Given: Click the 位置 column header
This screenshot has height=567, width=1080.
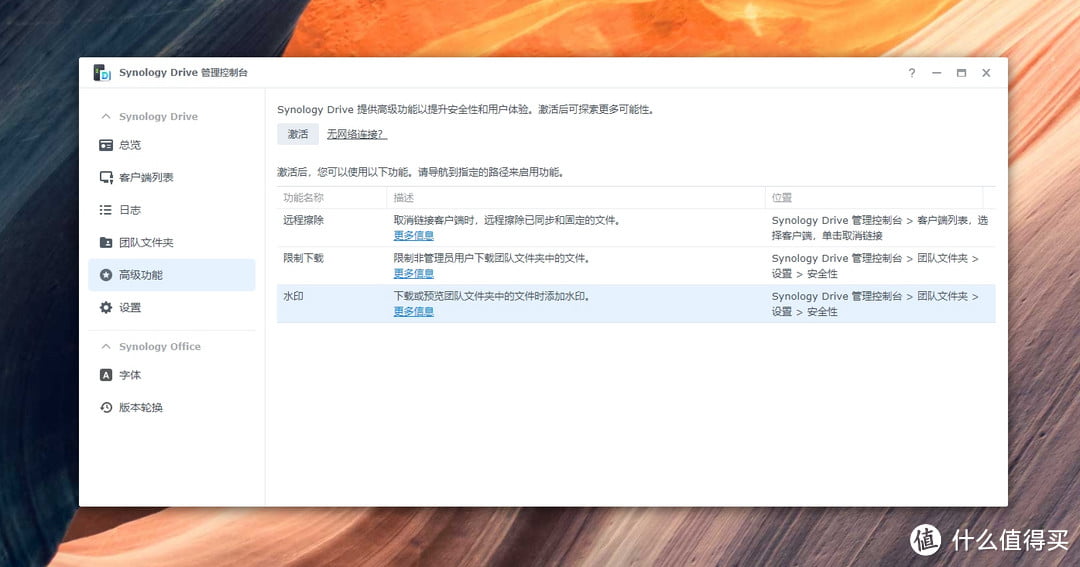Looking at the screenshot, I should coord(874,198).
